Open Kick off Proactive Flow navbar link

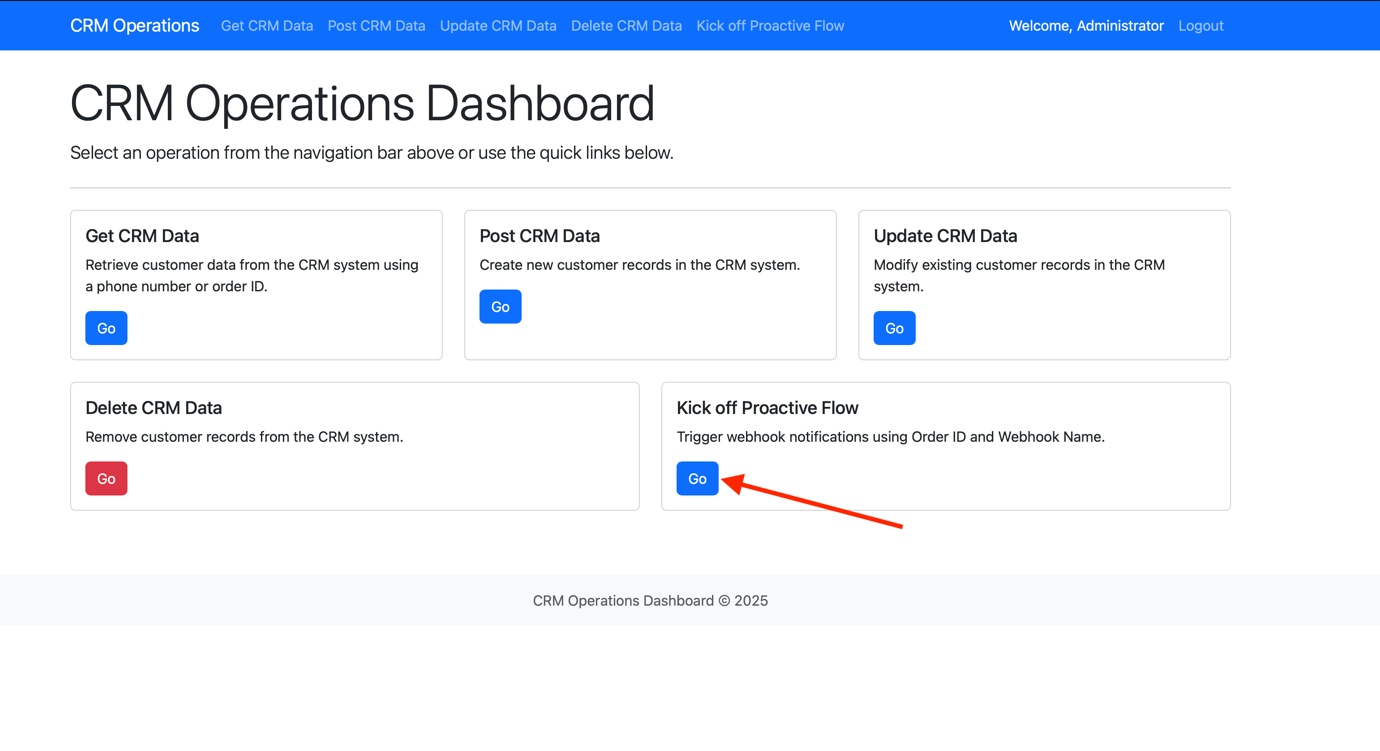coord(770,26)
